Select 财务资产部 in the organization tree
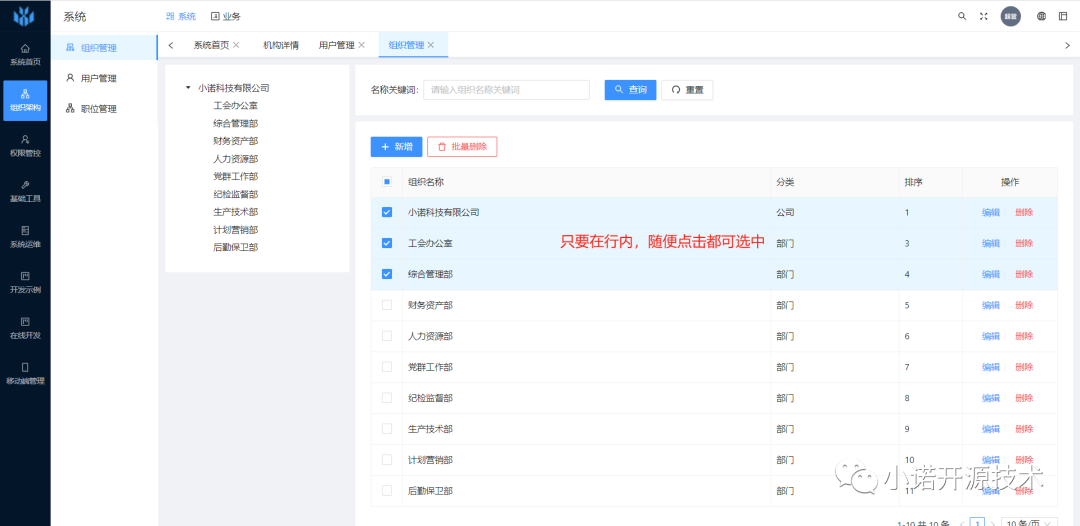 [x=236, y=141]
